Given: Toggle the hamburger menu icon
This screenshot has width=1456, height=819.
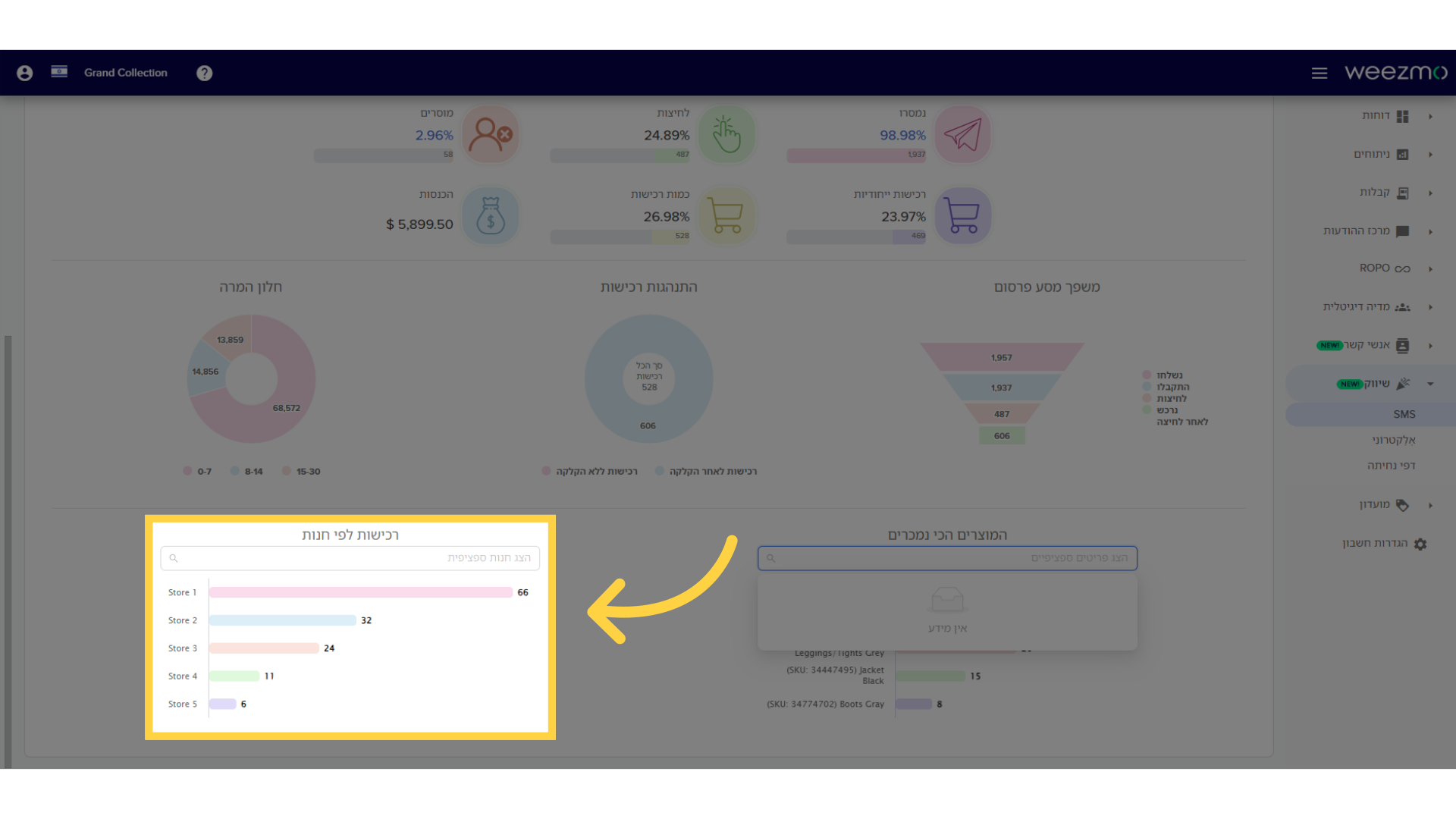Looking at the screenshot, I should (x=1319, y=73).
